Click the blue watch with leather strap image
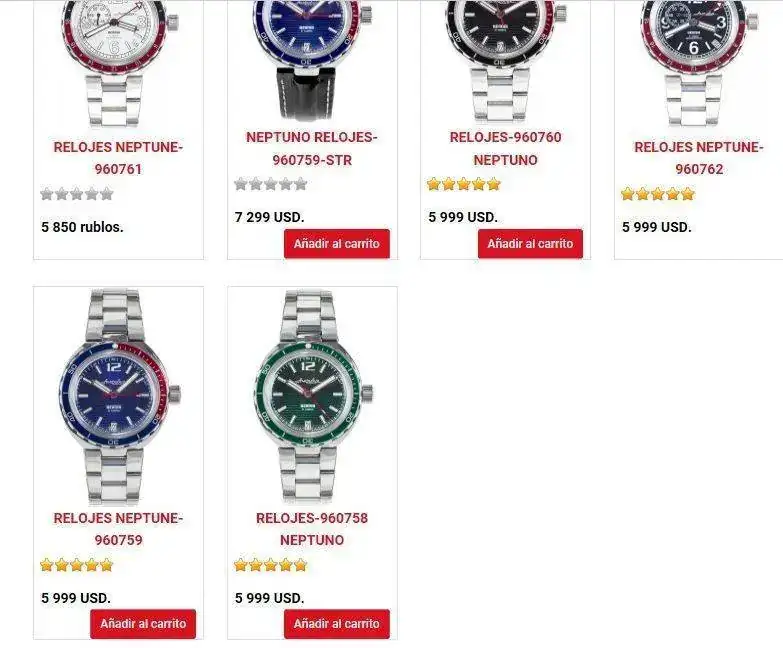This screenshot has height=648, width=783. tap(312, 60)
